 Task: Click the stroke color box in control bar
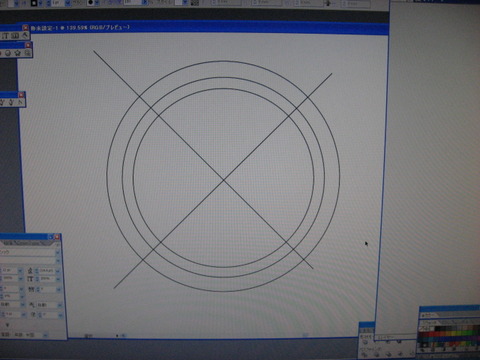[34, 3]
